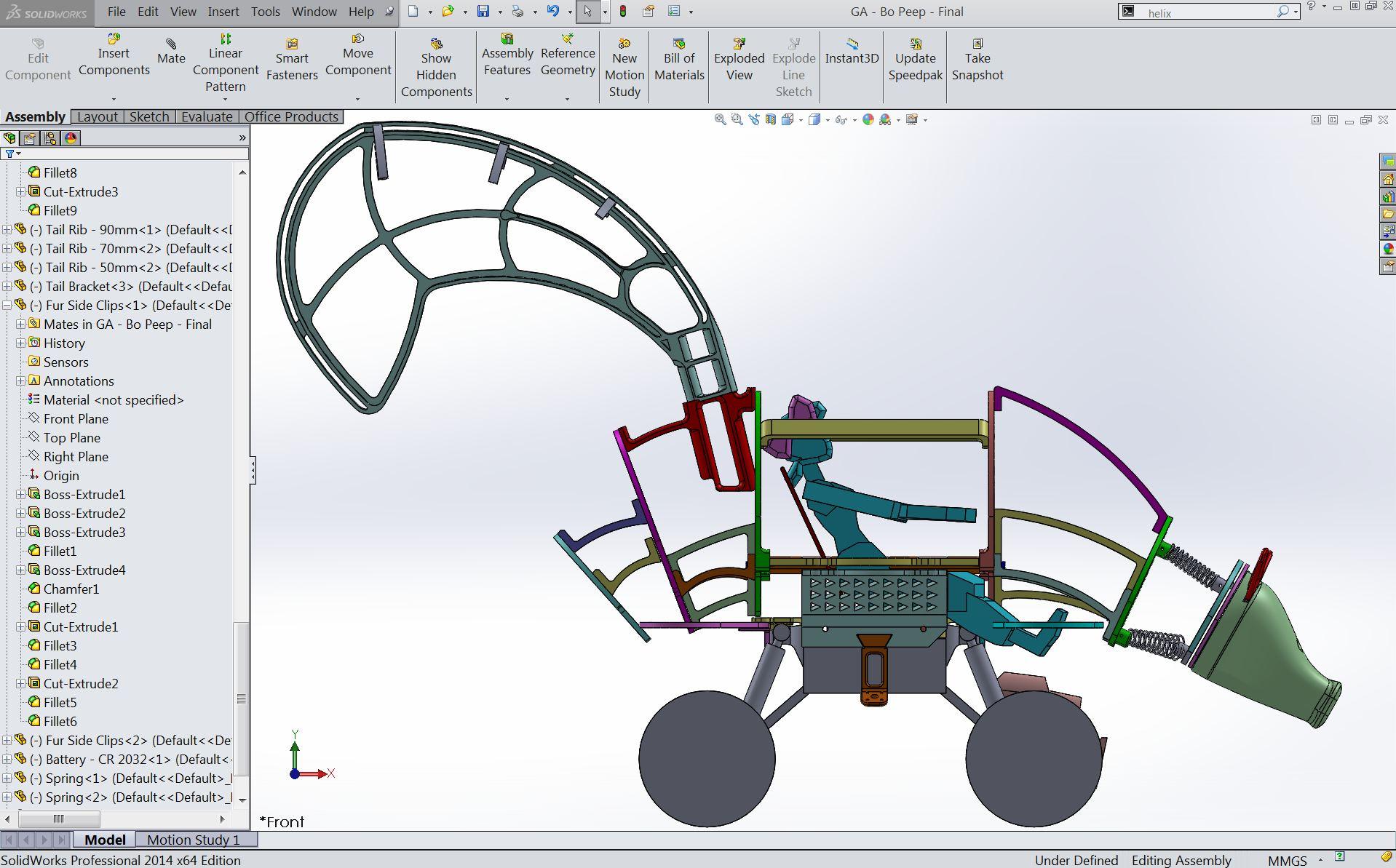
Task: Expand the History folder
Action: (20, 343)
